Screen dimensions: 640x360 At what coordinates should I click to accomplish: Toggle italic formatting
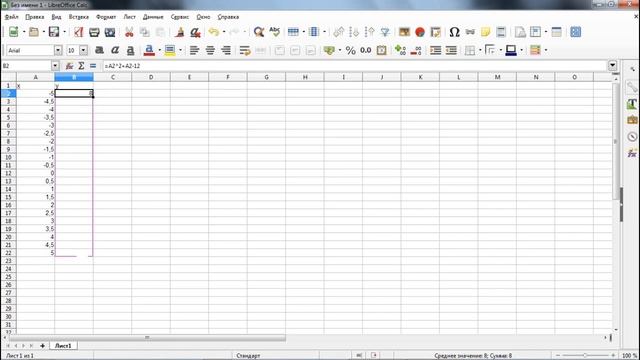point(115,50)
